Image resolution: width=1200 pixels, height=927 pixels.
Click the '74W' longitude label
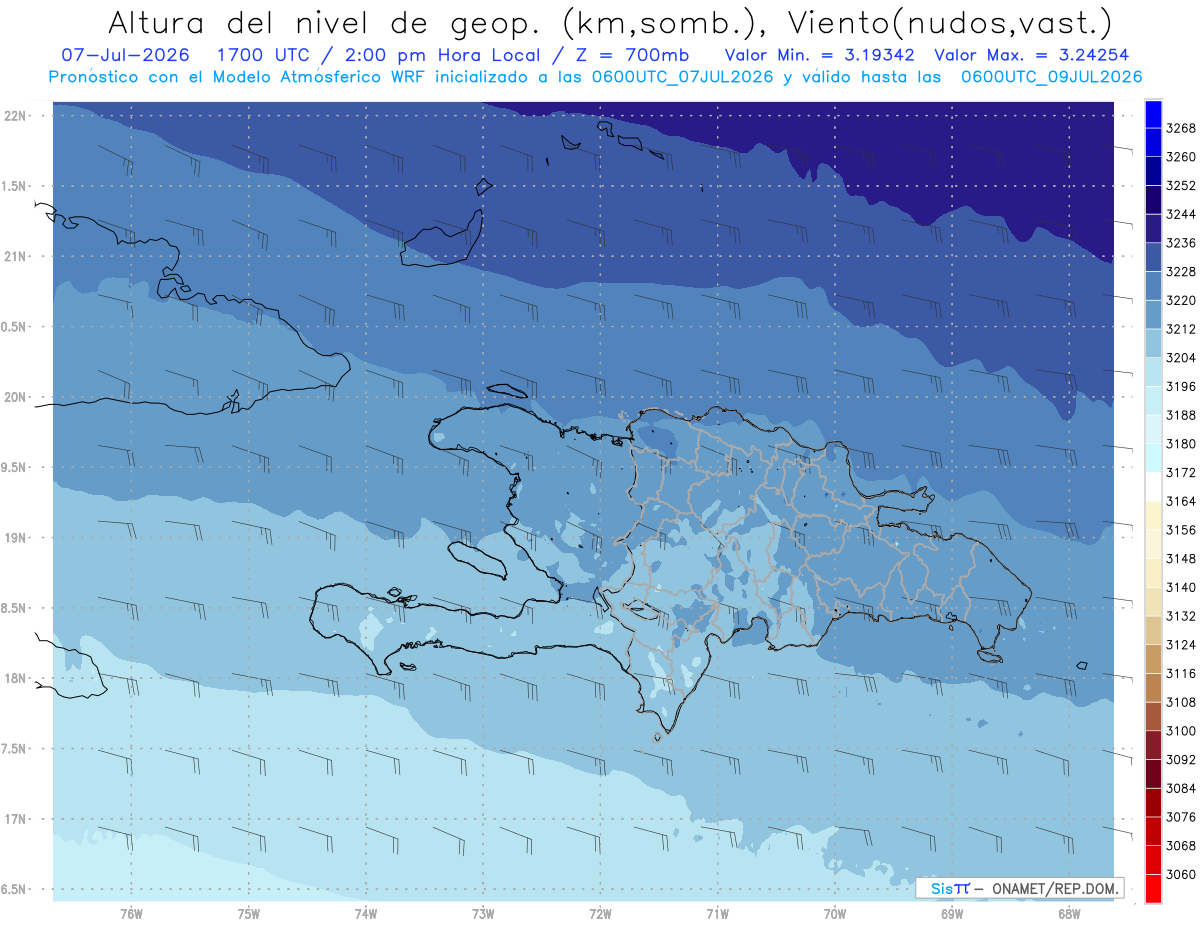coord(366,913)
